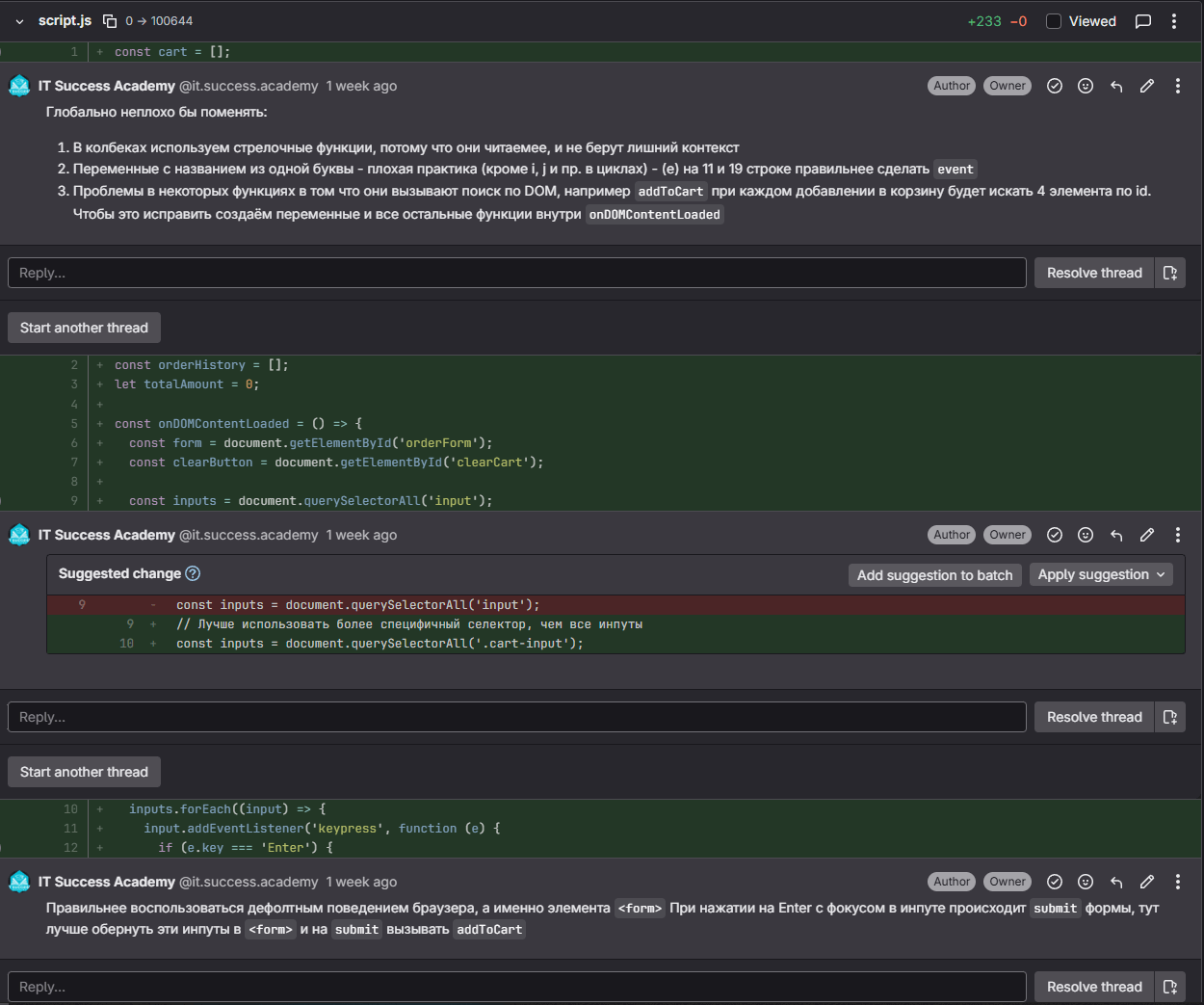1204x1005 pixels.
Task: Open Suggested change help icon
Action: pos(193,573)
